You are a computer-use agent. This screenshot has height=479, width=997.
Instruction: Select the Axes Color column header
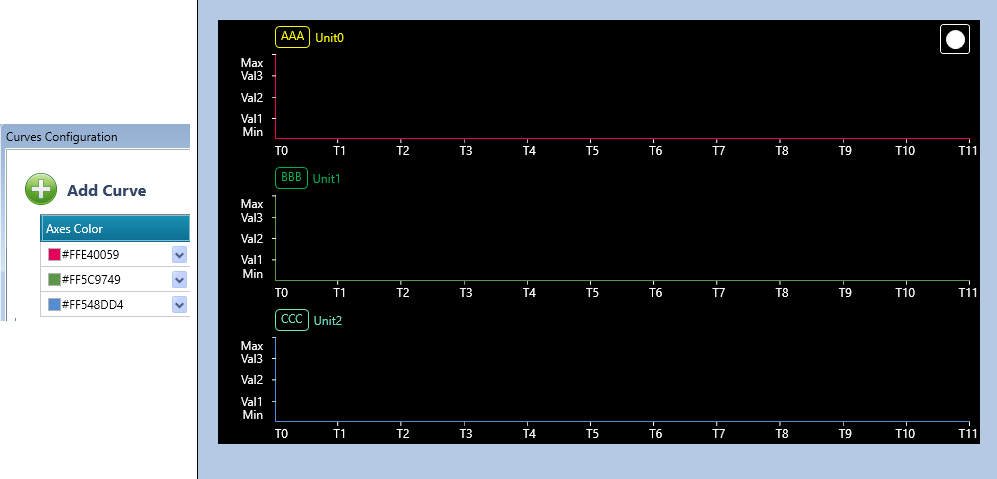pyautogui.click(x=74, y=229)
